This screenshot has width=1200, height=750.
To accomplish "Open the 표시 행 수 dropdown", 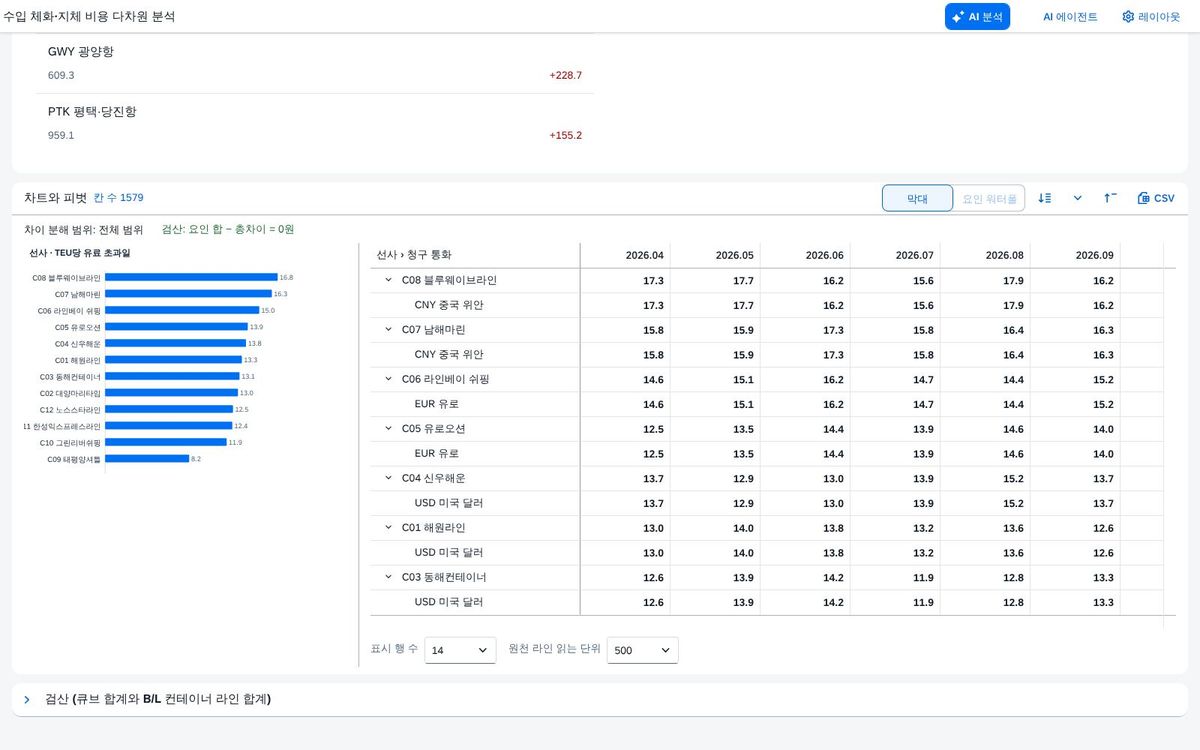I will click(x=460, y=650).
